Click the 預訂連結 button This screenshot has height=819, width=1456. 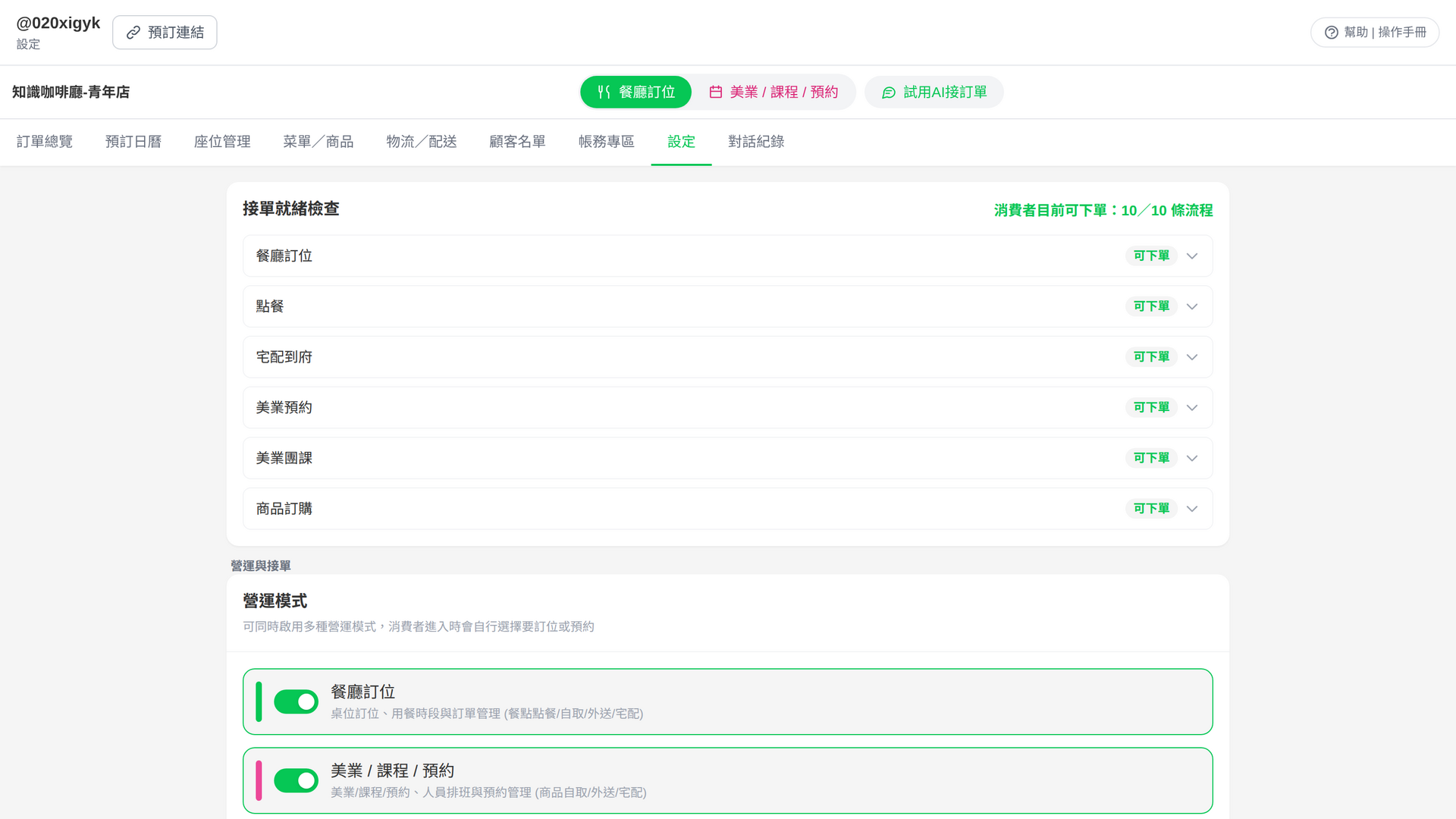click(x=165, y=33)
